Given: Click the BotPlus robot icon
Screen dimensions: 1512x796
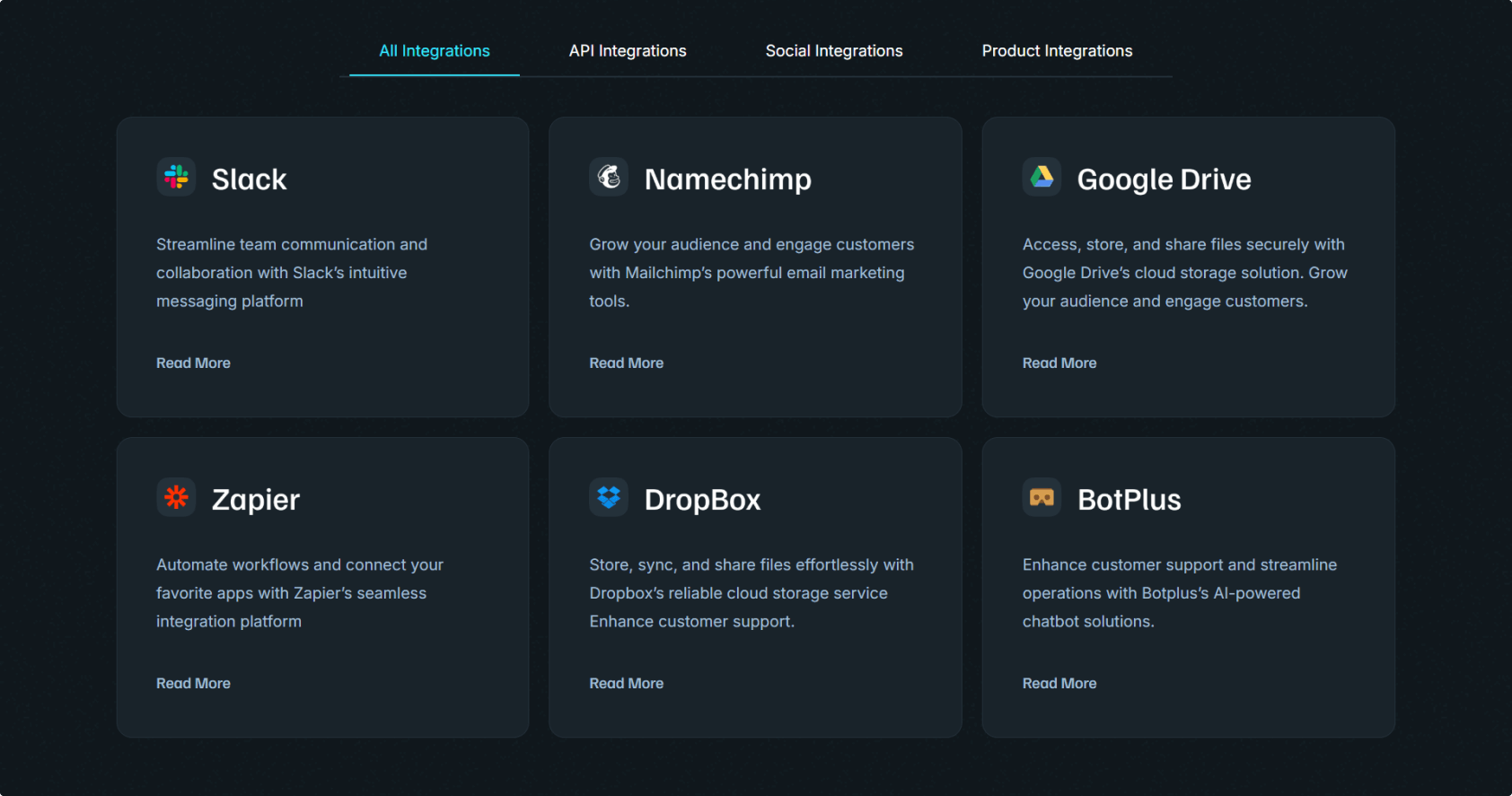Looking at the screenshot, I should point(1042,497).
